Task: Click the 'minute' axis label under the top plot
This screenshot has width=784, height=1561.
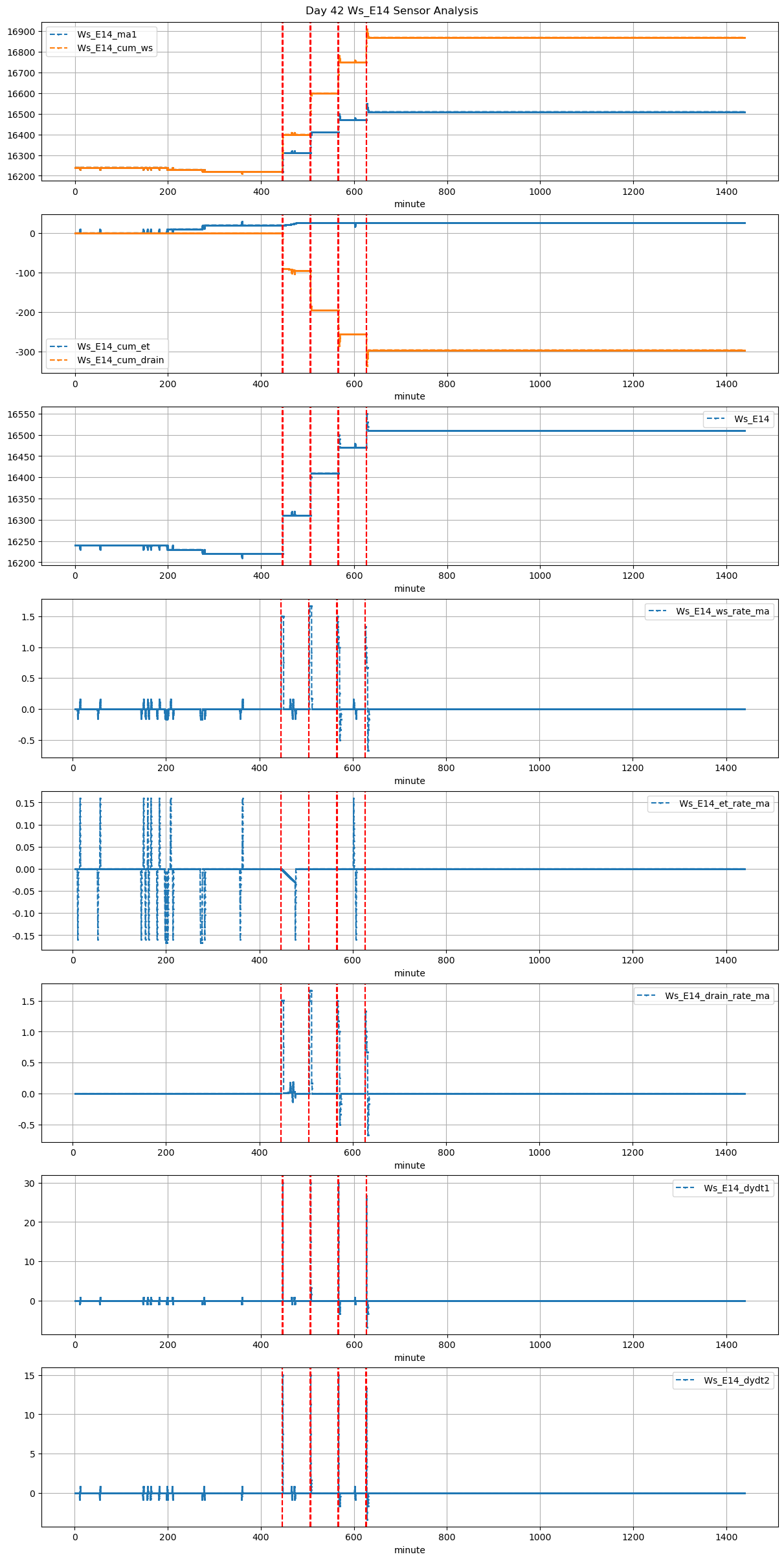Action: tap(410, 204)
